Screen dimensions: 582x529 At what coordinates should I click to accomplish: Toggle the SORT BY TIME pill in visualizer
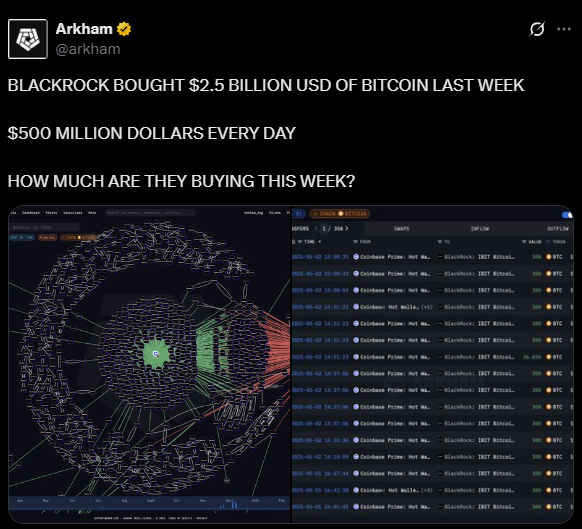tap(22, 237)
